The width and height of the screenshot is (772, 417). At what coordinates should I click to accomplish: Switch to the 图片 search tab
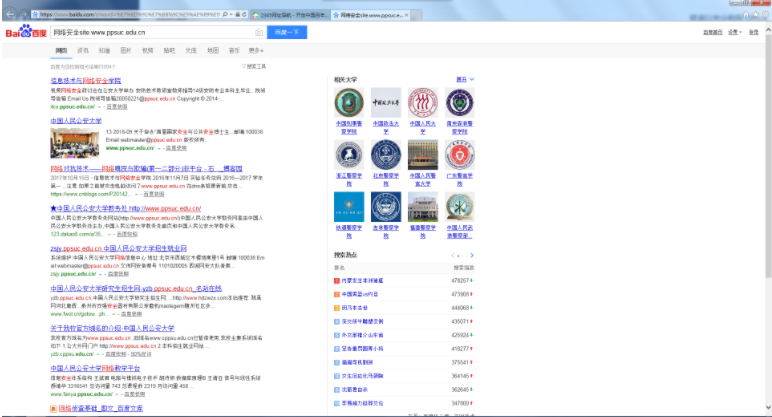tap(126, 50)
